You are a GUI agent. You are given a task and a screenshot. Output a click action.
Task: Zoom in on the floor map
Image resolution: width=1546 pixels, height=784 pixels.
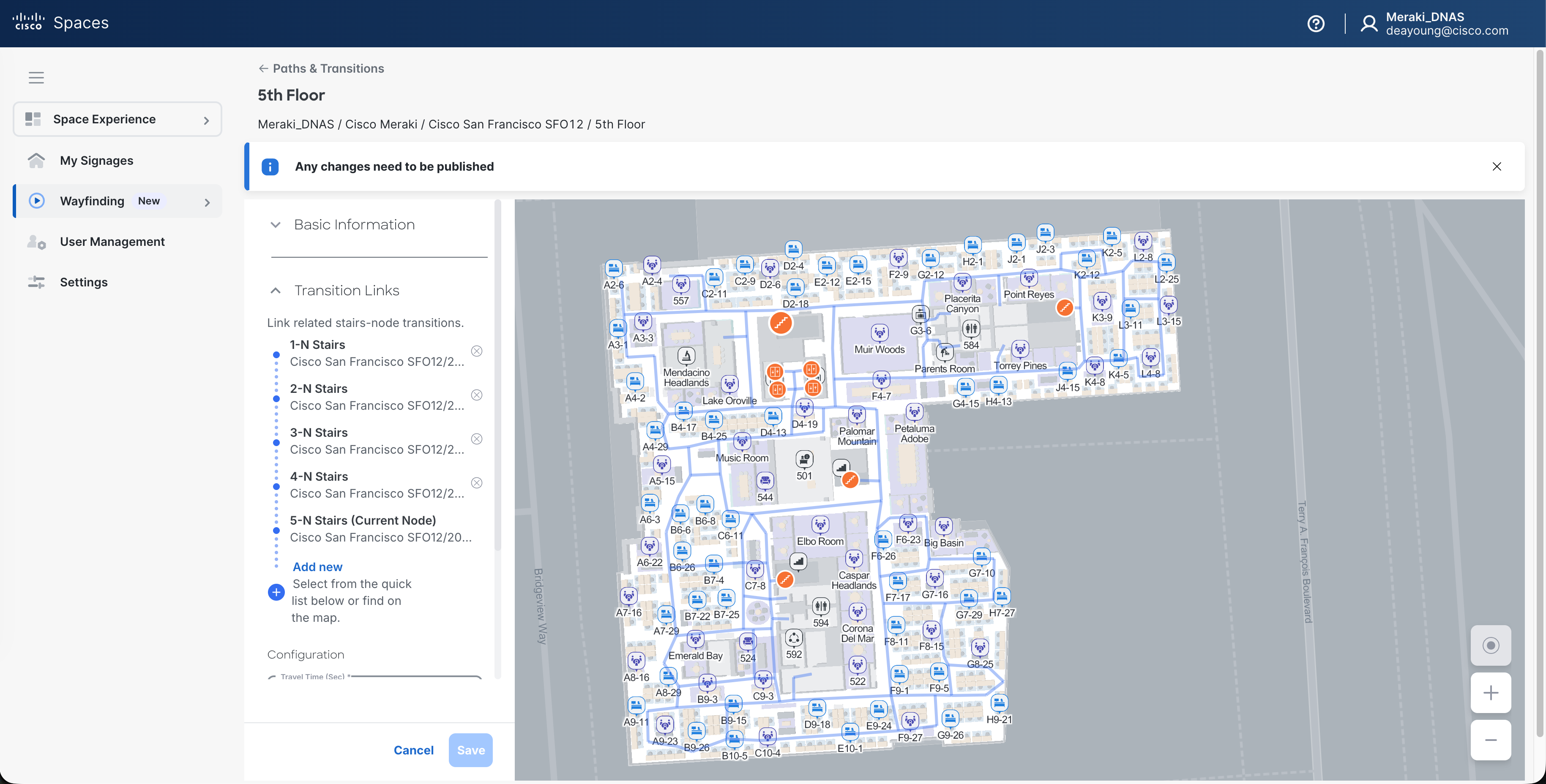1490,693
